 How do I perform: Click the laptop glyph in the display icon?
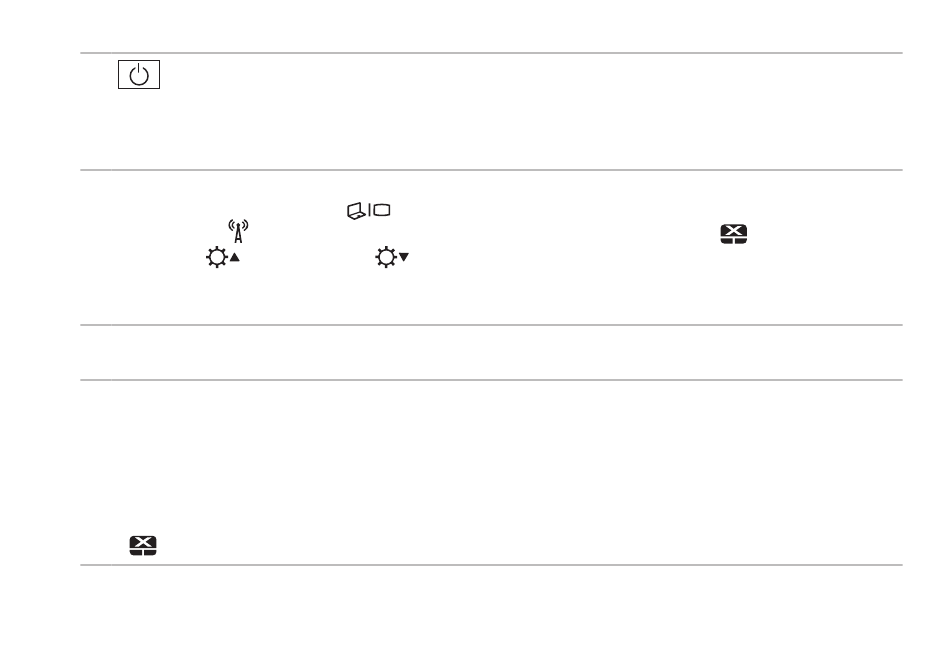click(x=356, y=211)
